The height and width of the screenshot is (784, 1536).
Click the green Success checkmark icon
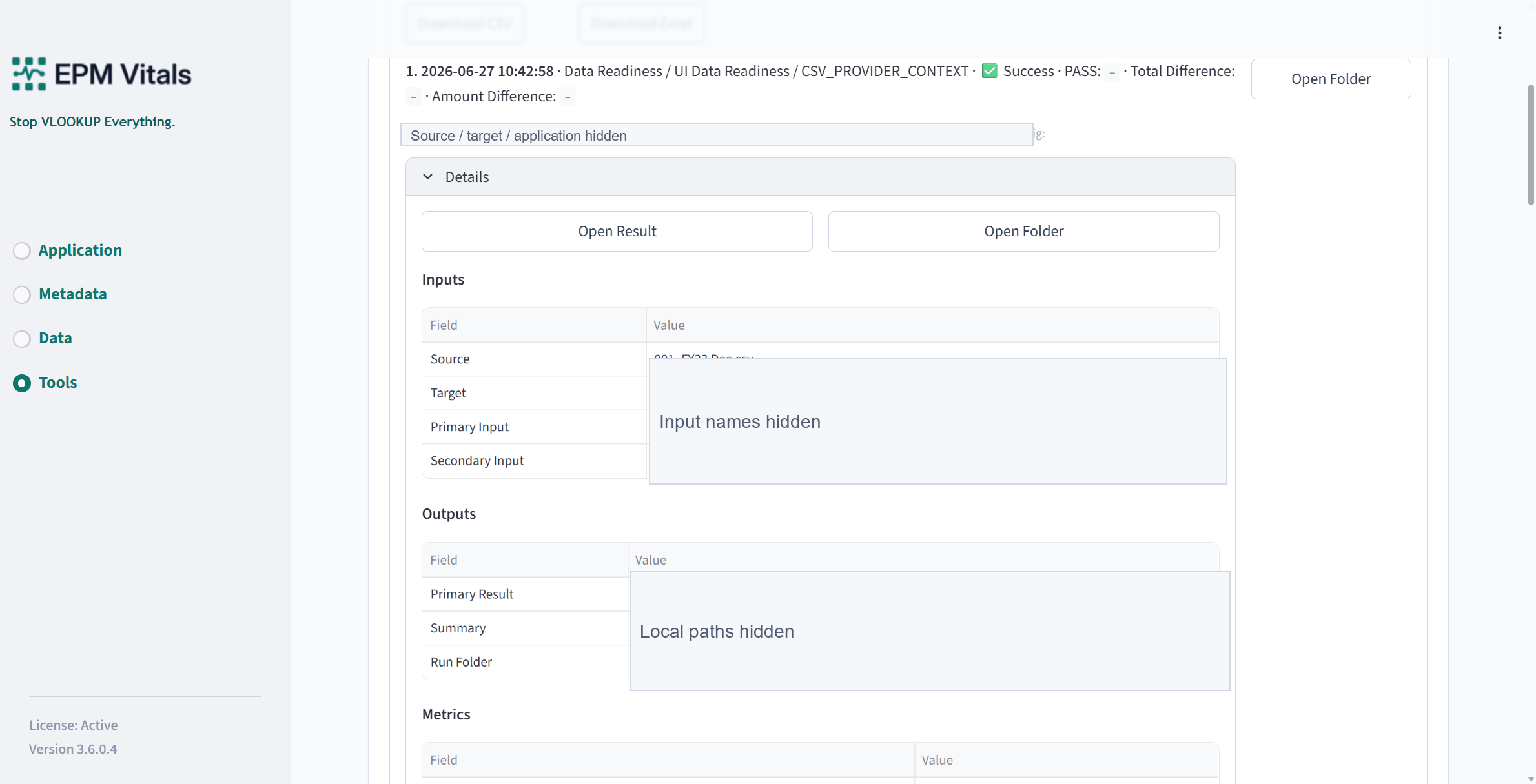point(989,71)
